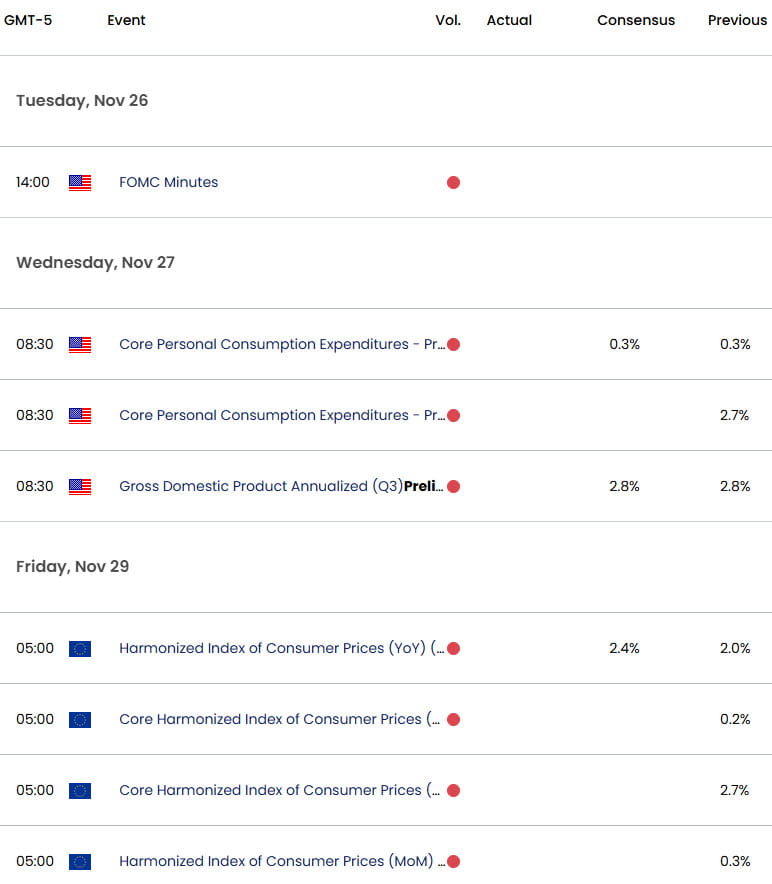Click the 2.0% previous value on HICP row

(734, 648)
